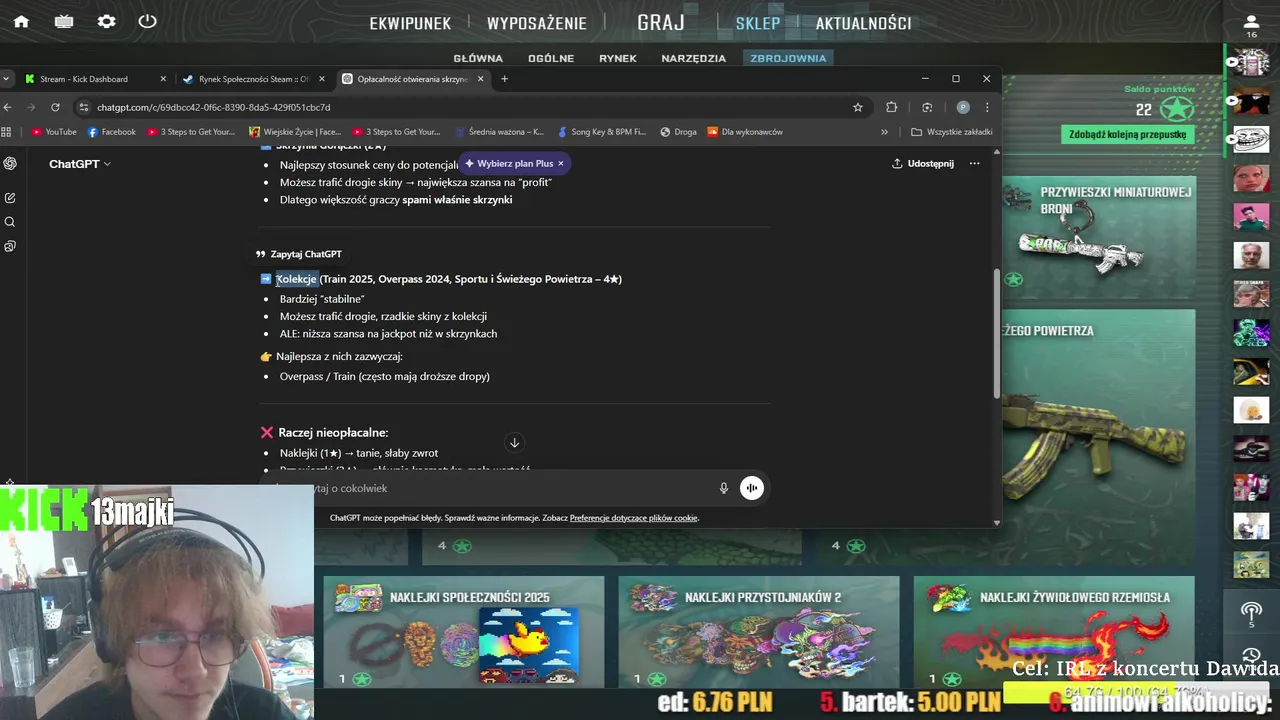Select GRAJ in CS2 top menu
The height and width of the screenshot is (720, 1280).
[x=661, y=22]
